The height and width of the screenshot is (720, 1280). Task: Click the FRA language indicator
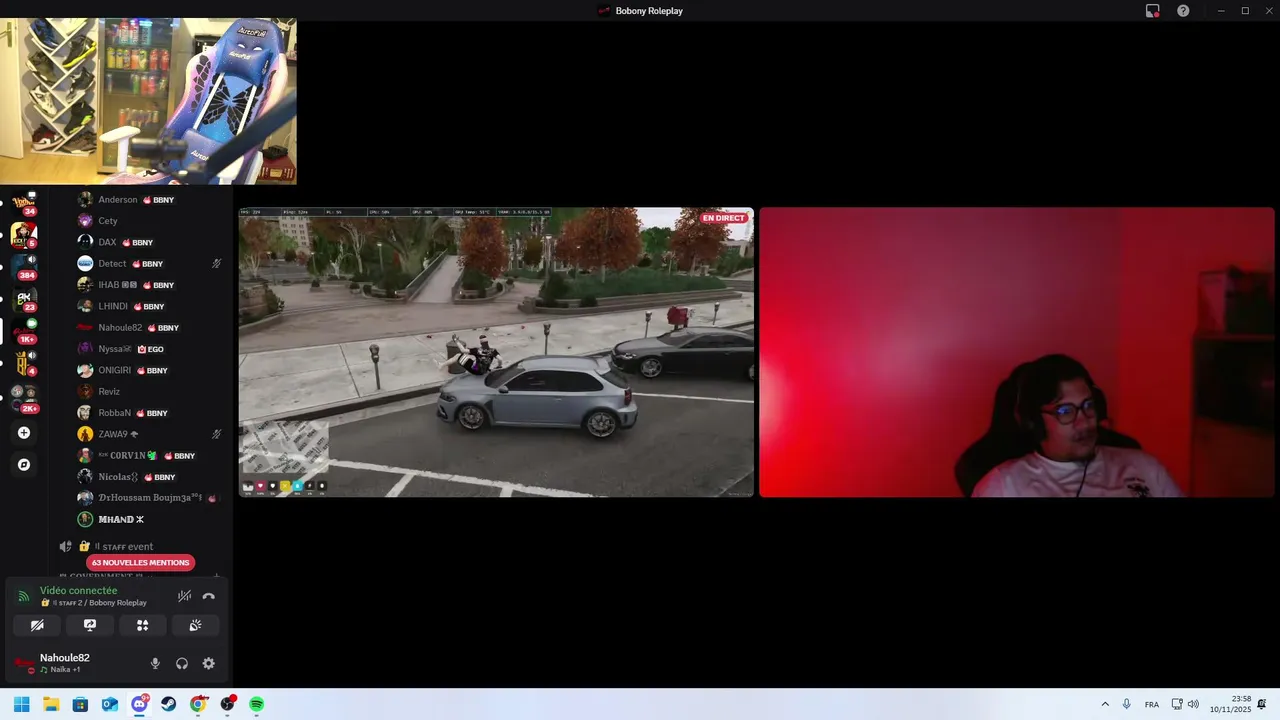pyautogui.click(x=1152, y=704)
